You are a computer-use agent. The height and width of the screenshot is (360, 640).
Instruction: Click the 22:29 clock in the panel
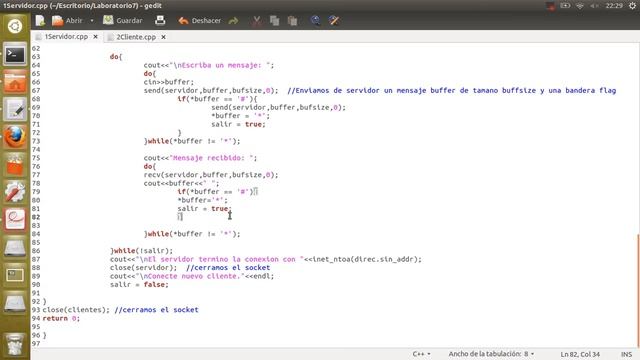pos(614,6)
